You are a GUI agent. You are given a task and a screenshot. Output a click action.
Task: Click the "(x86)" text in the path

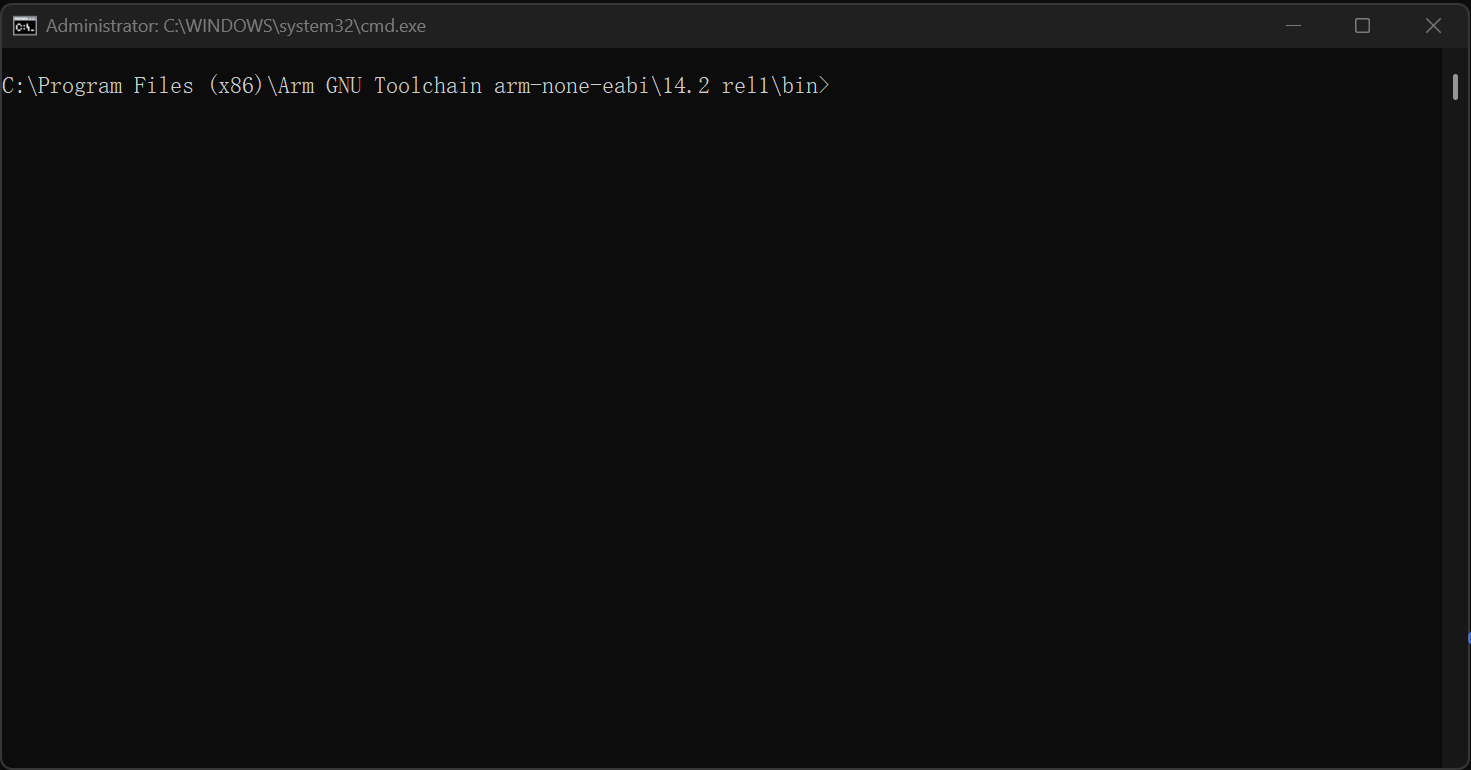(236, 86)
